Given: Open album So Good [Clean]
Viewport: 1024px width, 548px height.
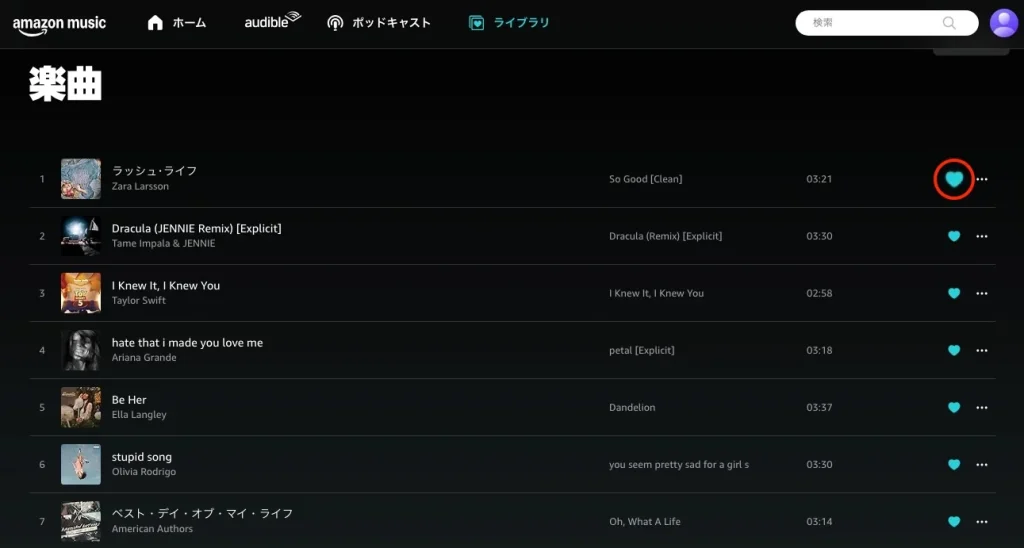Looking at the screenshot, I should pos(646,179).
